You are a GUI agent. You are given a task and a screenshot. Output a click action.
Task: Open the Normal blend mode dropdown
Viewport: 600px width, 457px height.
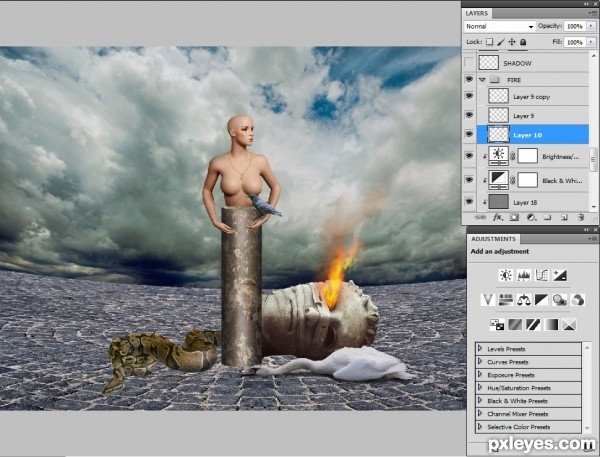pos(500,26)
